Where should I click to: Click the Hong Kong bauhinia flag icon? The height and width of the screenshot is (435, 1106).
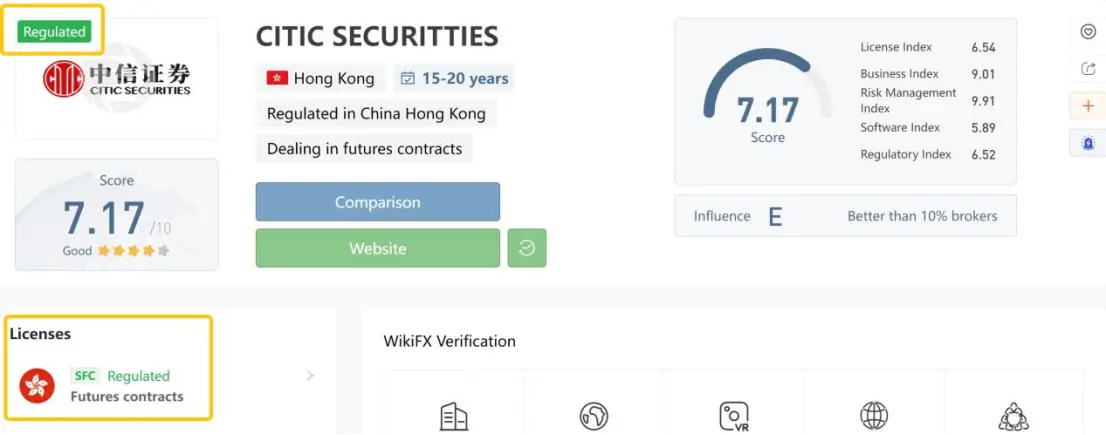37,386
